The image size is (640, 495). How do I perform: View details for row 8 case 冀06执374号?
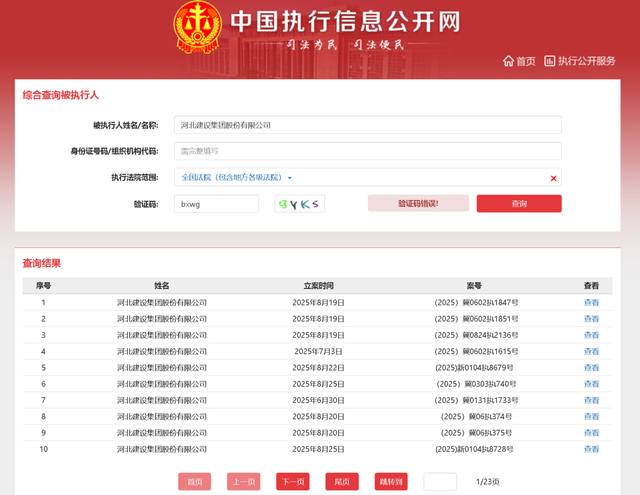pyautogui.click(x=591, y=417)
